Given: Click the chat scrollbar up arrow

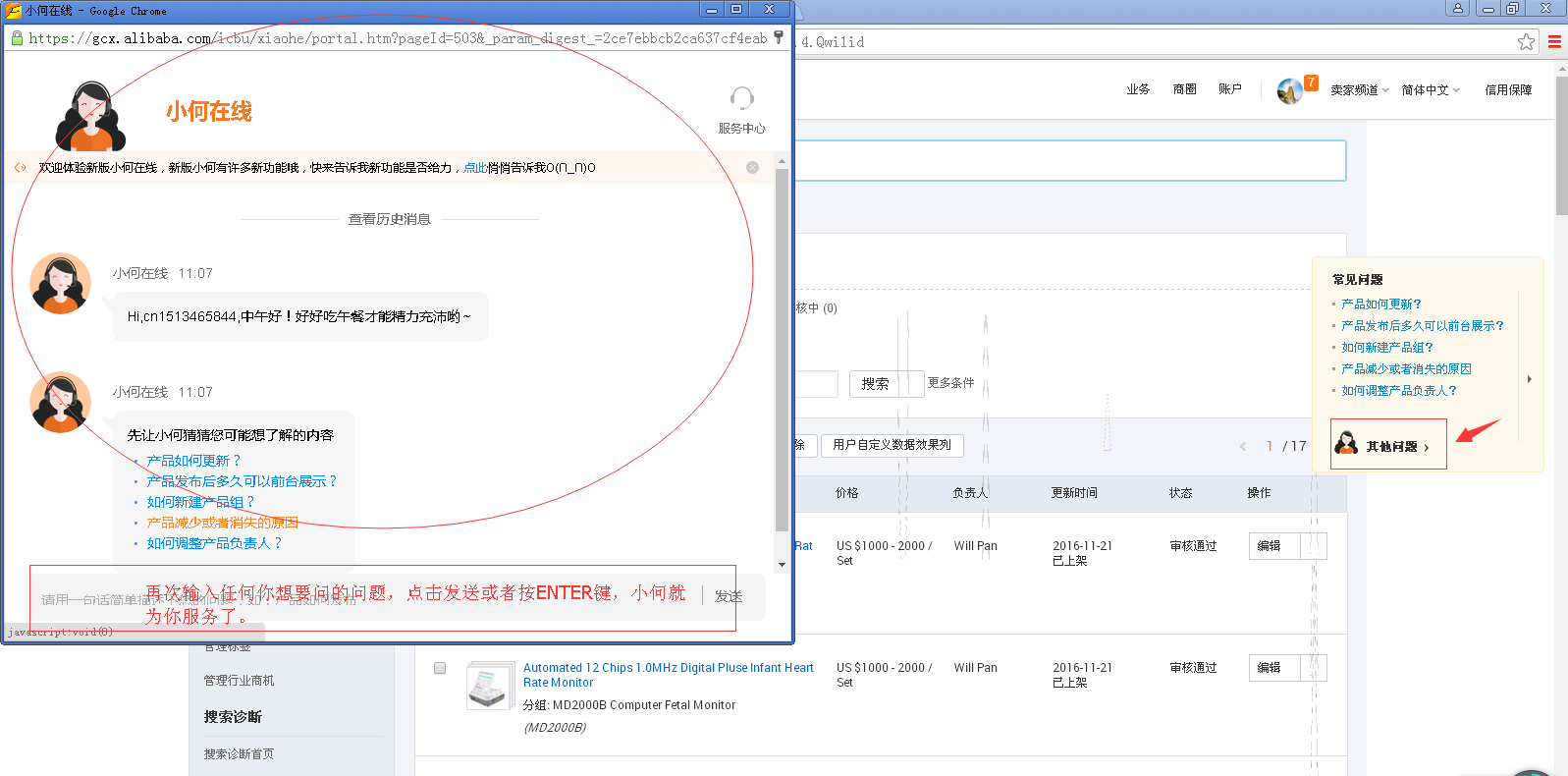Looking at the screenshot, I should tap(782, 161).
